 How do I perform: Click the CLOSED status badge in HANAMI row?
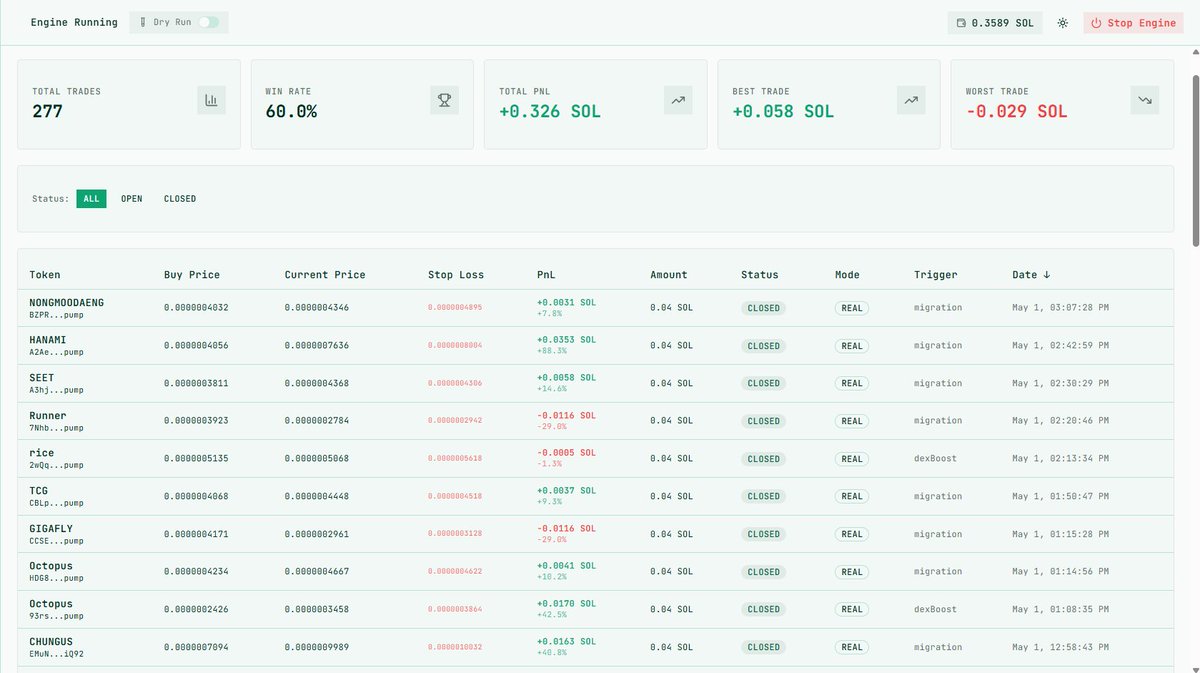(x=764, y=346)
